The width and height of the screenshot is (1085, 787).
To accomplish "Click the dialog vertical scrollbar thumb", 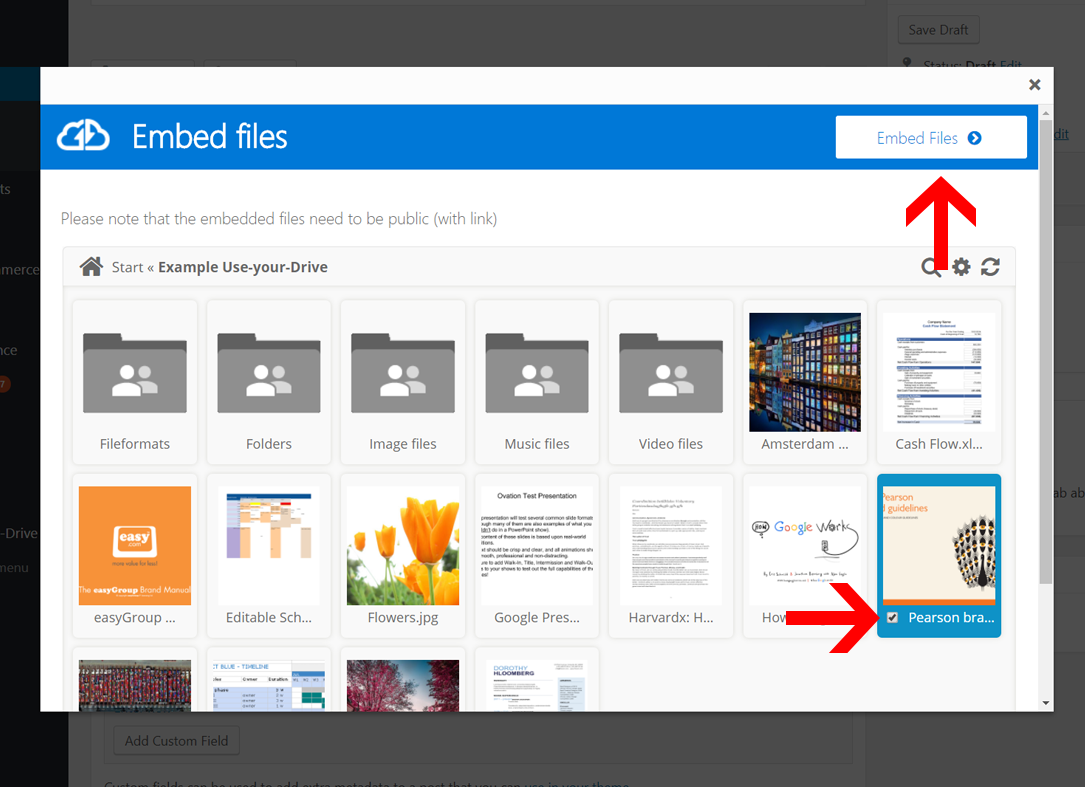I will tap(1046, 352).
